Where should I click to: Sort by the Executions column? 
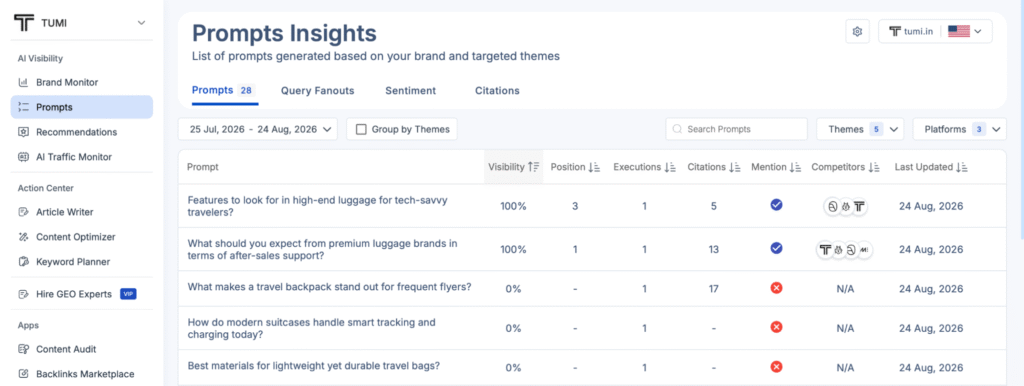click(x=644, y=167)
